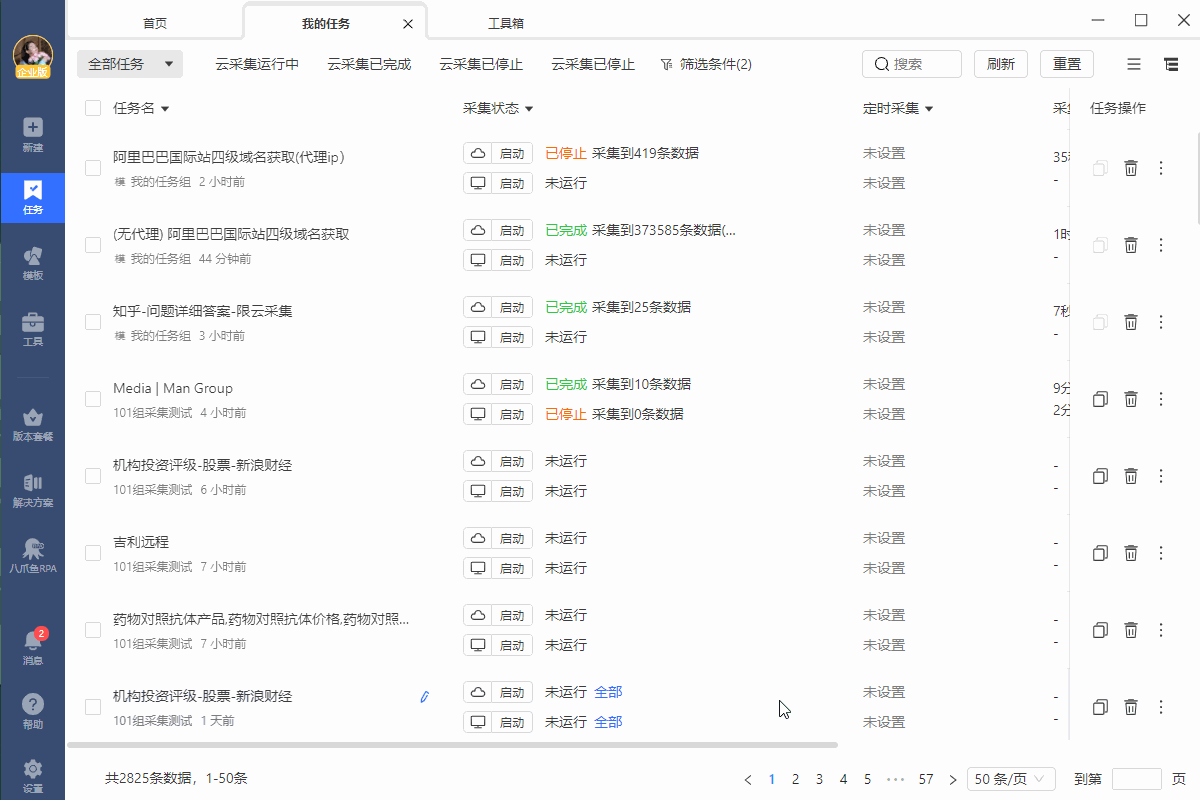The width and height of the screenshot is (1200, 800).
Task: Click the horizontal scrollbar under the table
Action: point(452,745)
